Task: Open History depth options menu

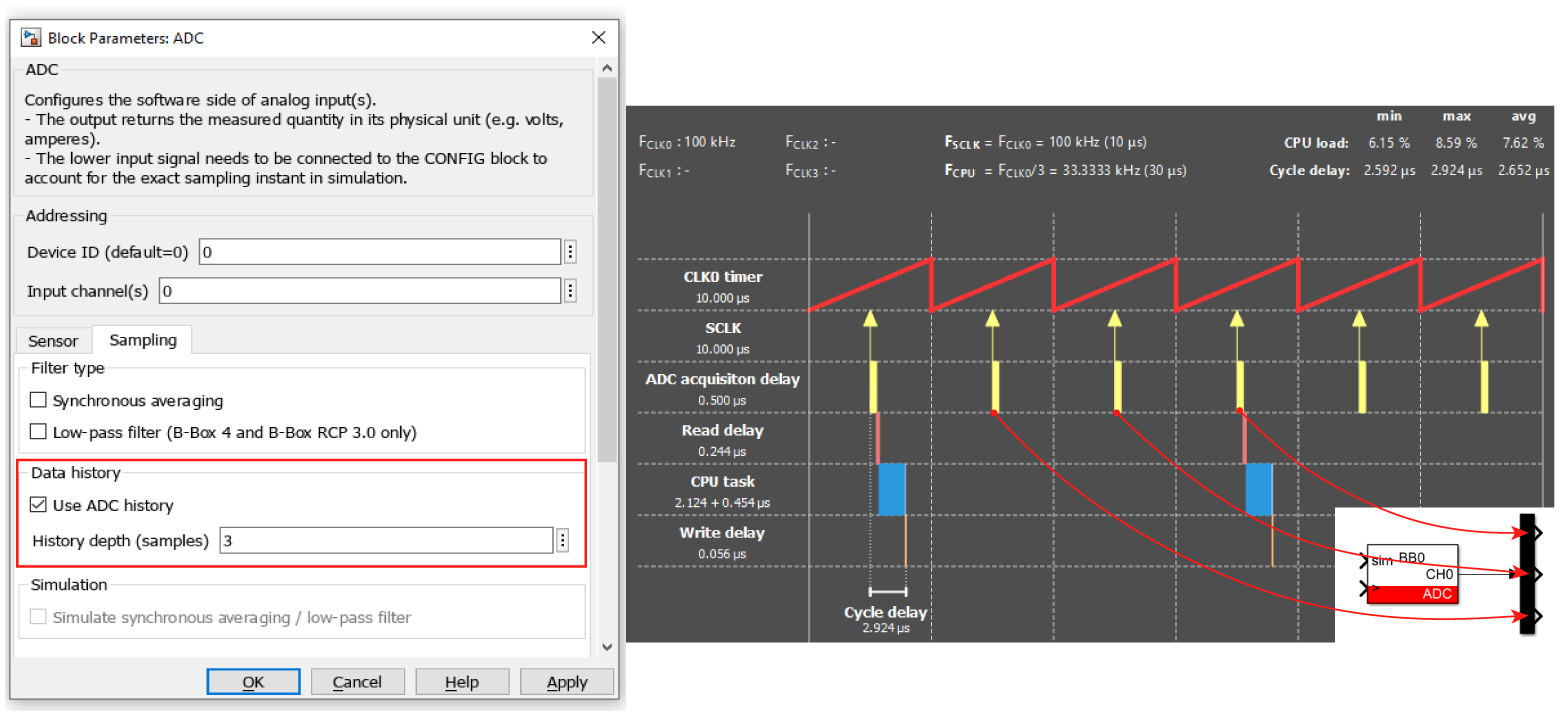Action: (563, 541)
